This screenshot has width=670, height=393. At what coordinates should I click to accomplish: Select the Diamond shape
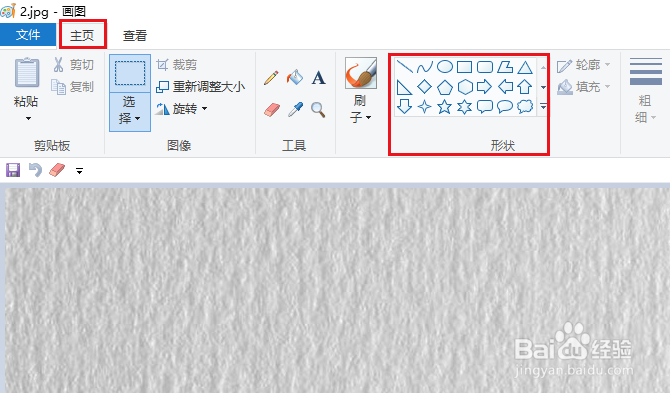(424, 87)
